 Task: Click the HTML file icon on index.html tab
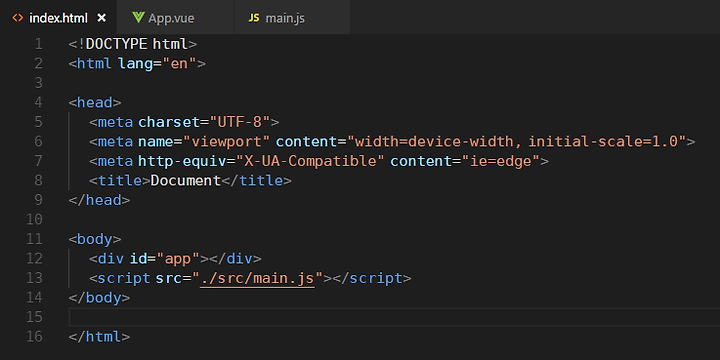coord(17,18)
